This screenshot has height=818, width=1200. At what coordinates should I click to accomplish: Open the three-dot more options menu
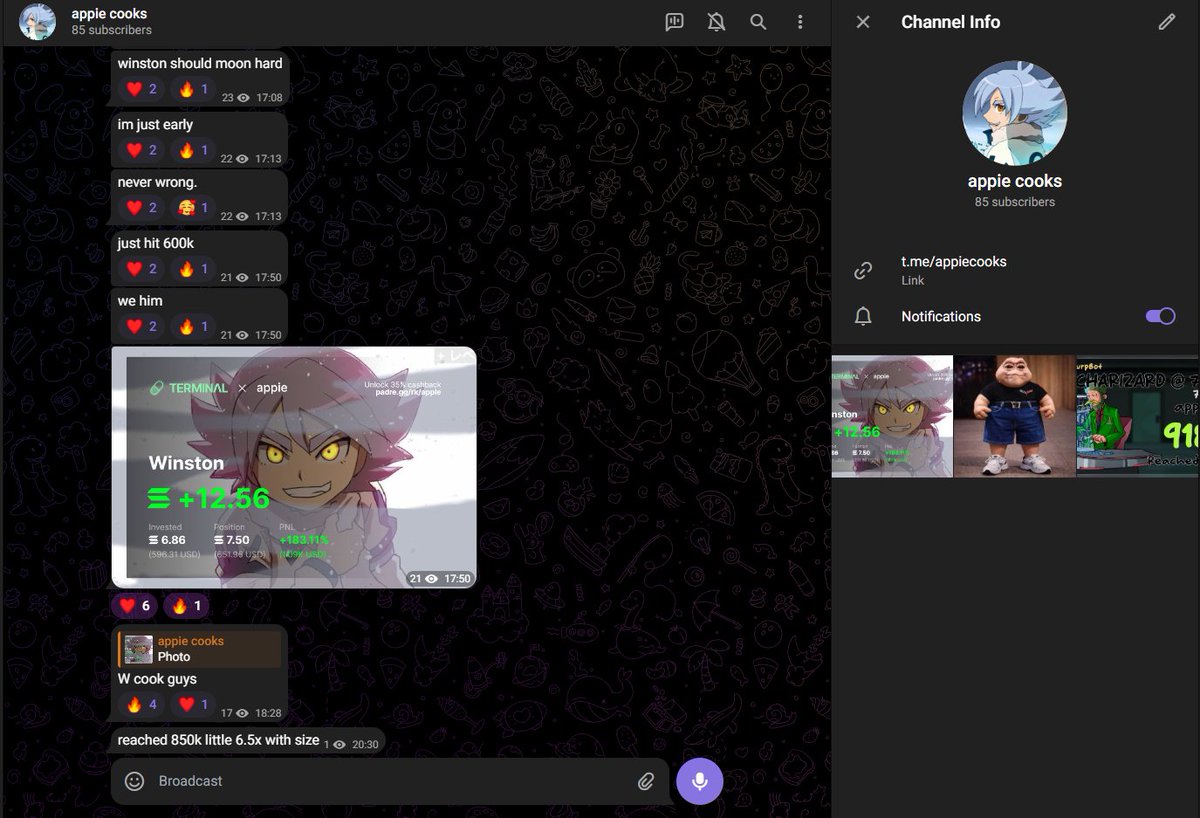(x=800, y=21)
